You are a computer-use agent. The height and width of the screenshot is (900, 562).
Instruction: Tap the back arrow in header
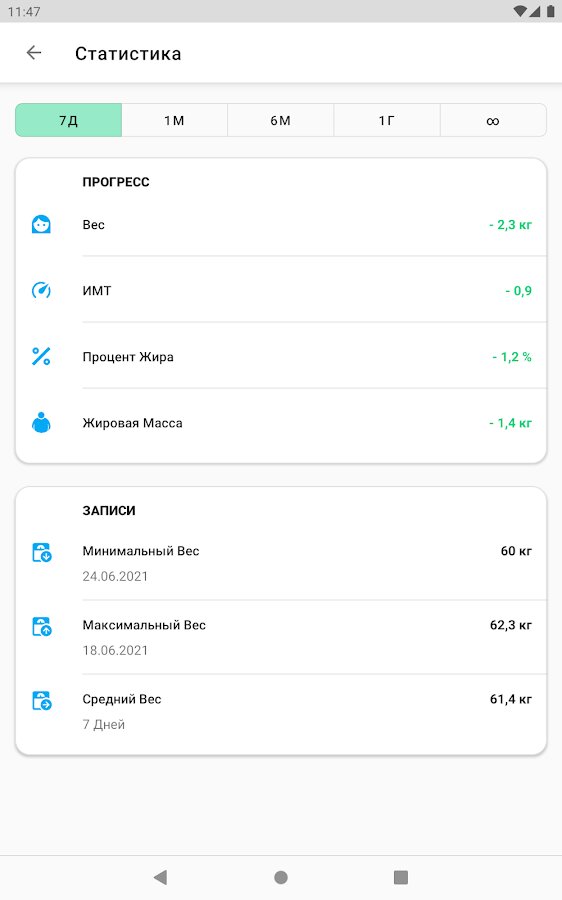click(34, 53)
